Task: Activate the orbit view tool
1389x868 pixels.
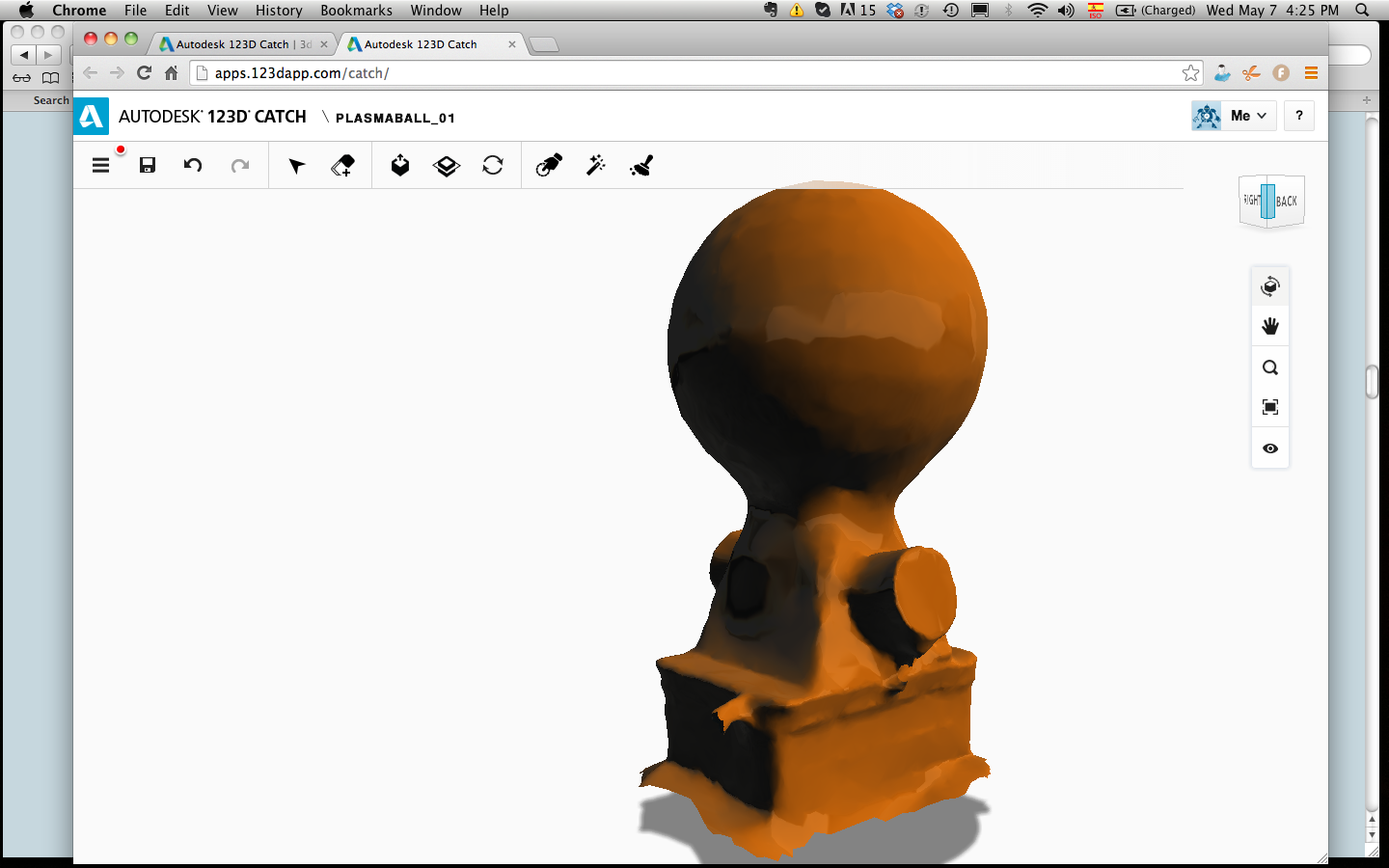Action: 1270,285
